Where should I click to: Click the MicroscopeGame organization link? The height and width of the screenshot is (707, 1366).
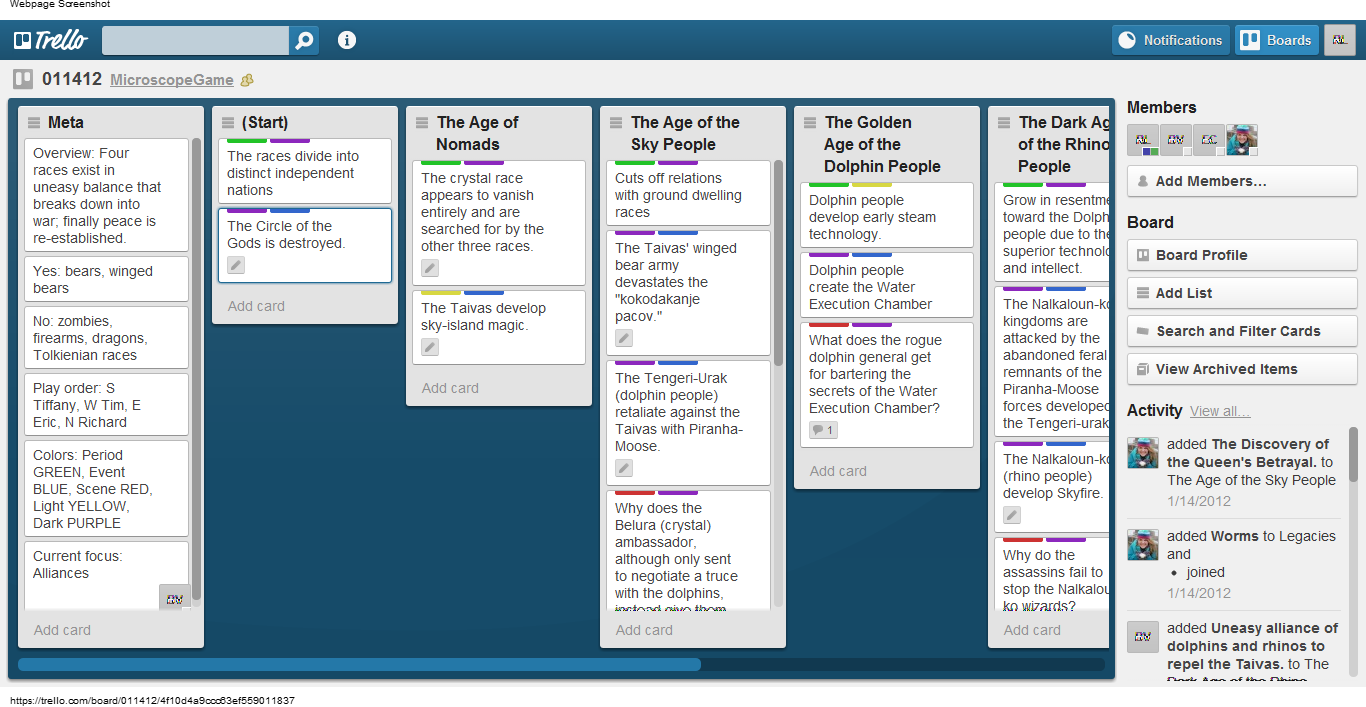tap(172, 80)
